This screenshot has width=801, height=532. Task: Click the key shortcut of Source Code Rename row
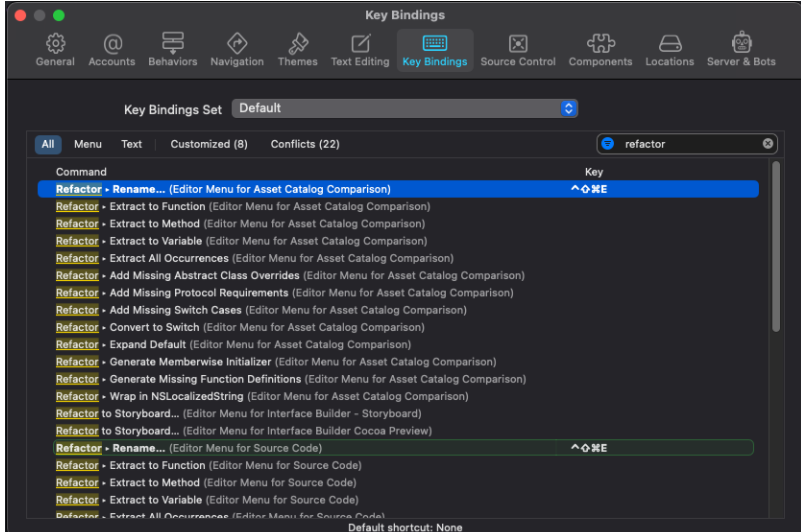(x=589, y=448)
